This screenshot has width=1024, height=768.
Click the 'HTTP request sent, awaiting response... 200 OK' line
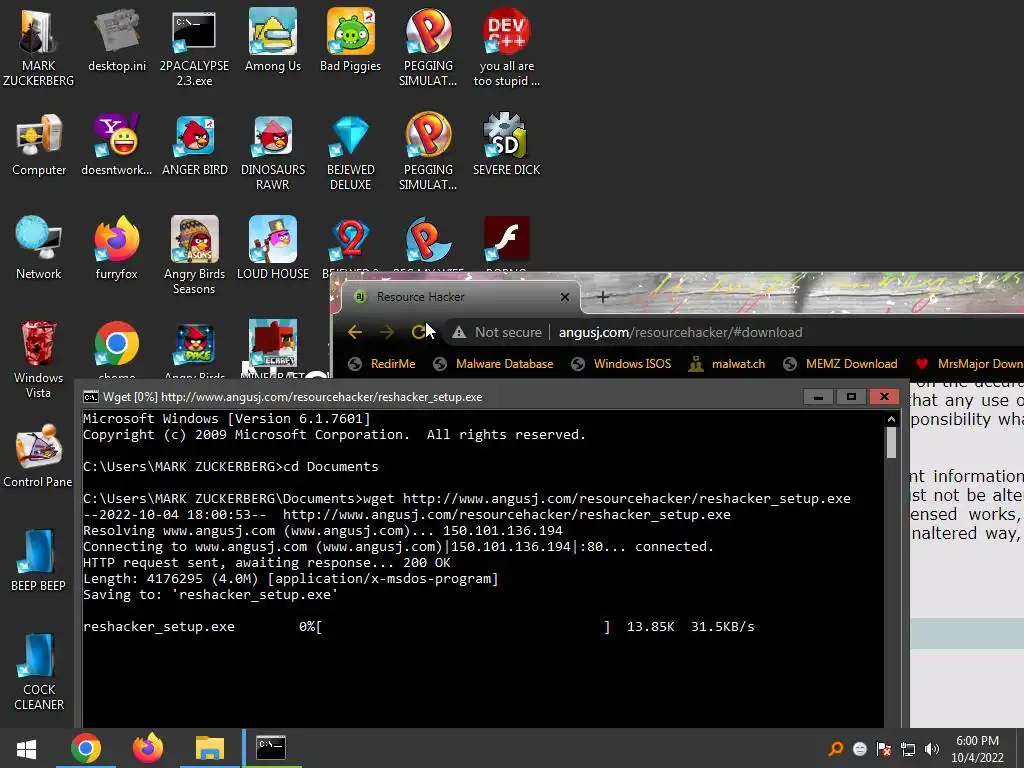point(266,562)
